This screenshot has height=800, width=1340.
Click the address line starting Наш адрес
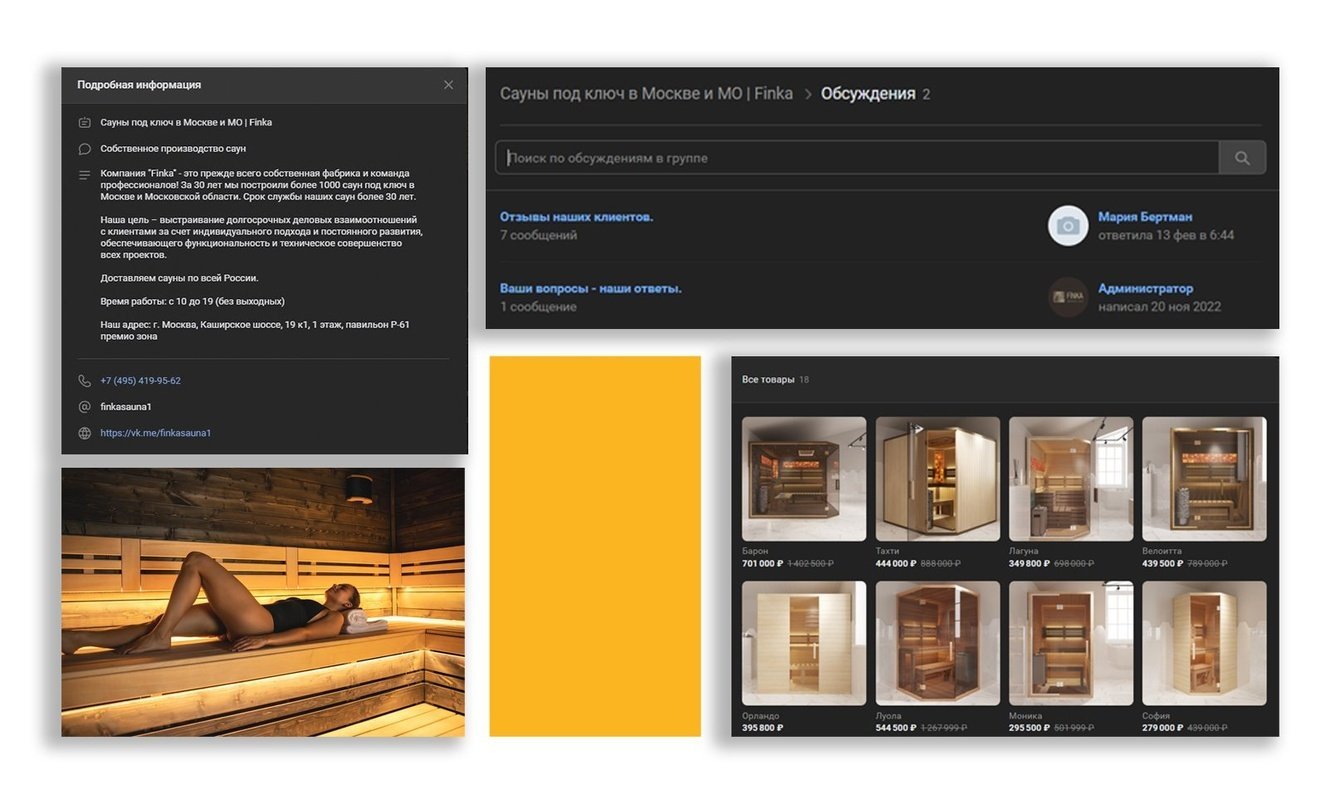pyautogui.click(x=255, y=330)
